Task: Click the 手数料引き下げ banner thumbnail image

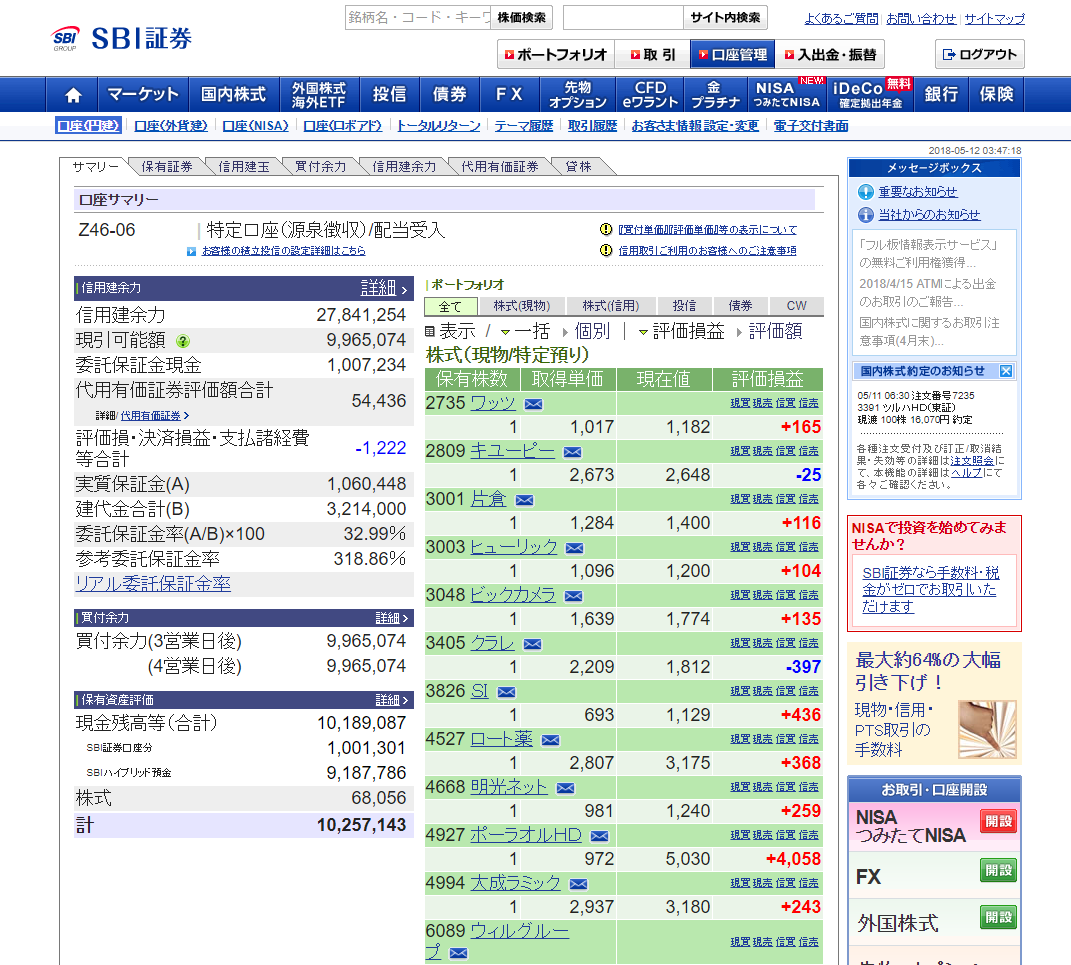Action: 986,729
